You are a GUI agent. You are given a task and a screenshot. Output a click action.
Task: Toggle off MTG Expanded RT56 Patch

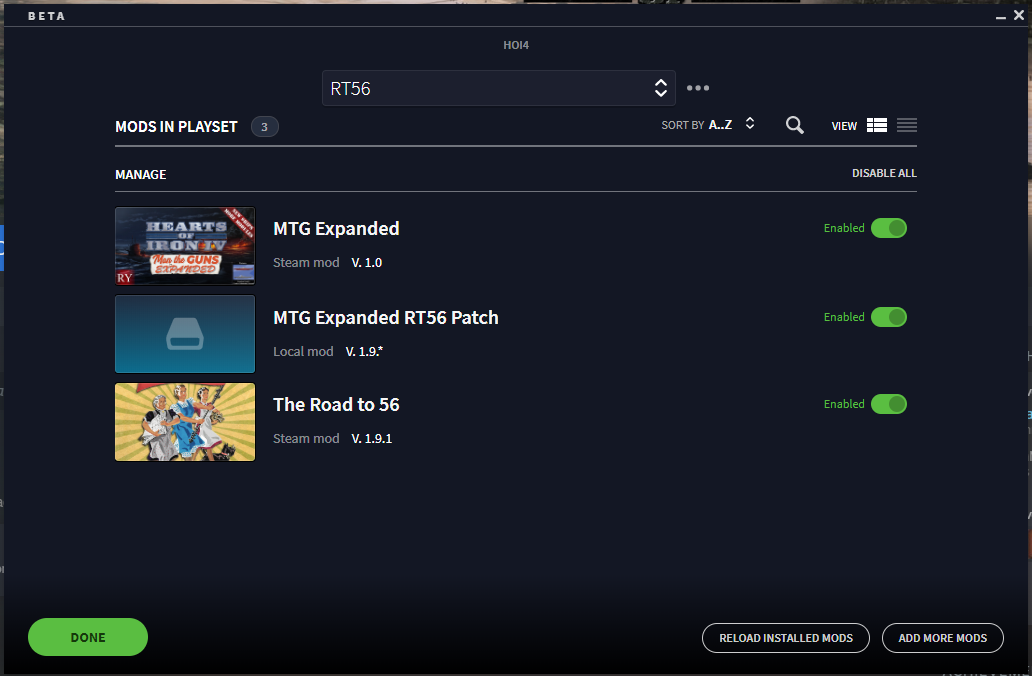pyautogui.click(x=888, y=317)
